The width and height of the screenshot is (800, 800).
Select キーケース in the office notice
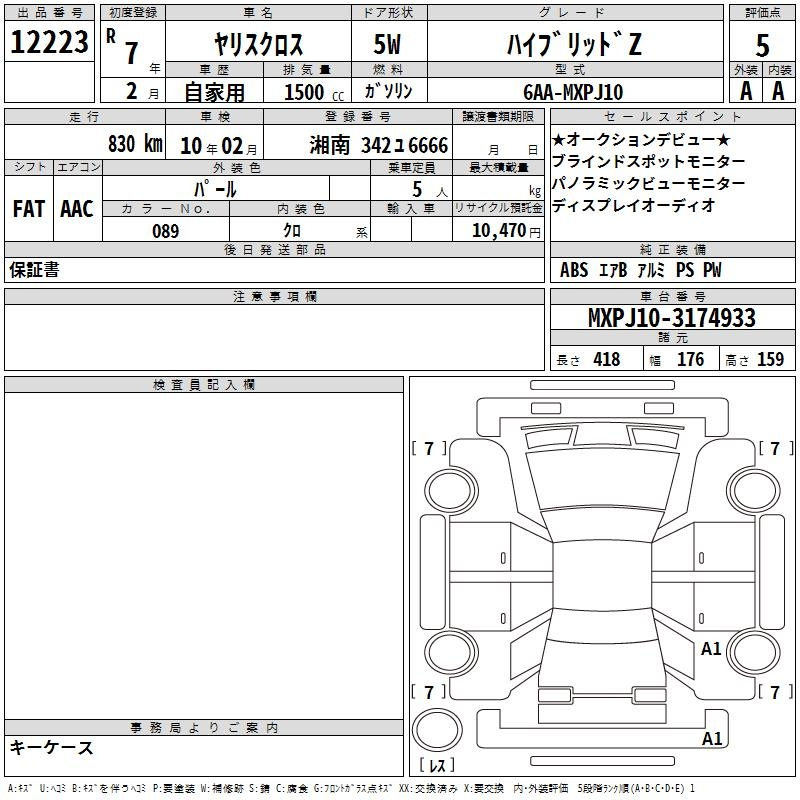click(52, 747)
